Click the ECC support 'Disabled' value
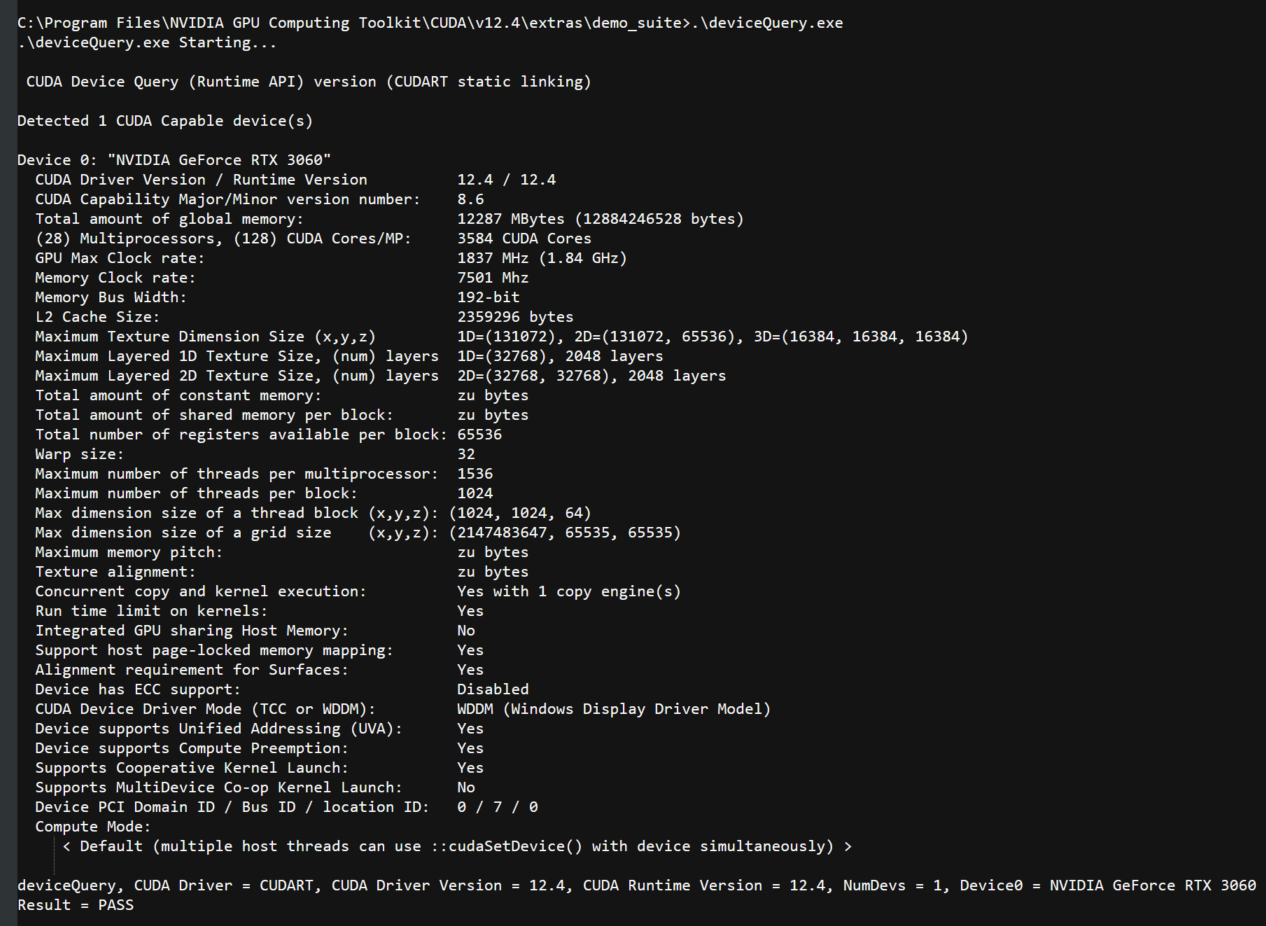1266x926 pixels. coord(493,689)
